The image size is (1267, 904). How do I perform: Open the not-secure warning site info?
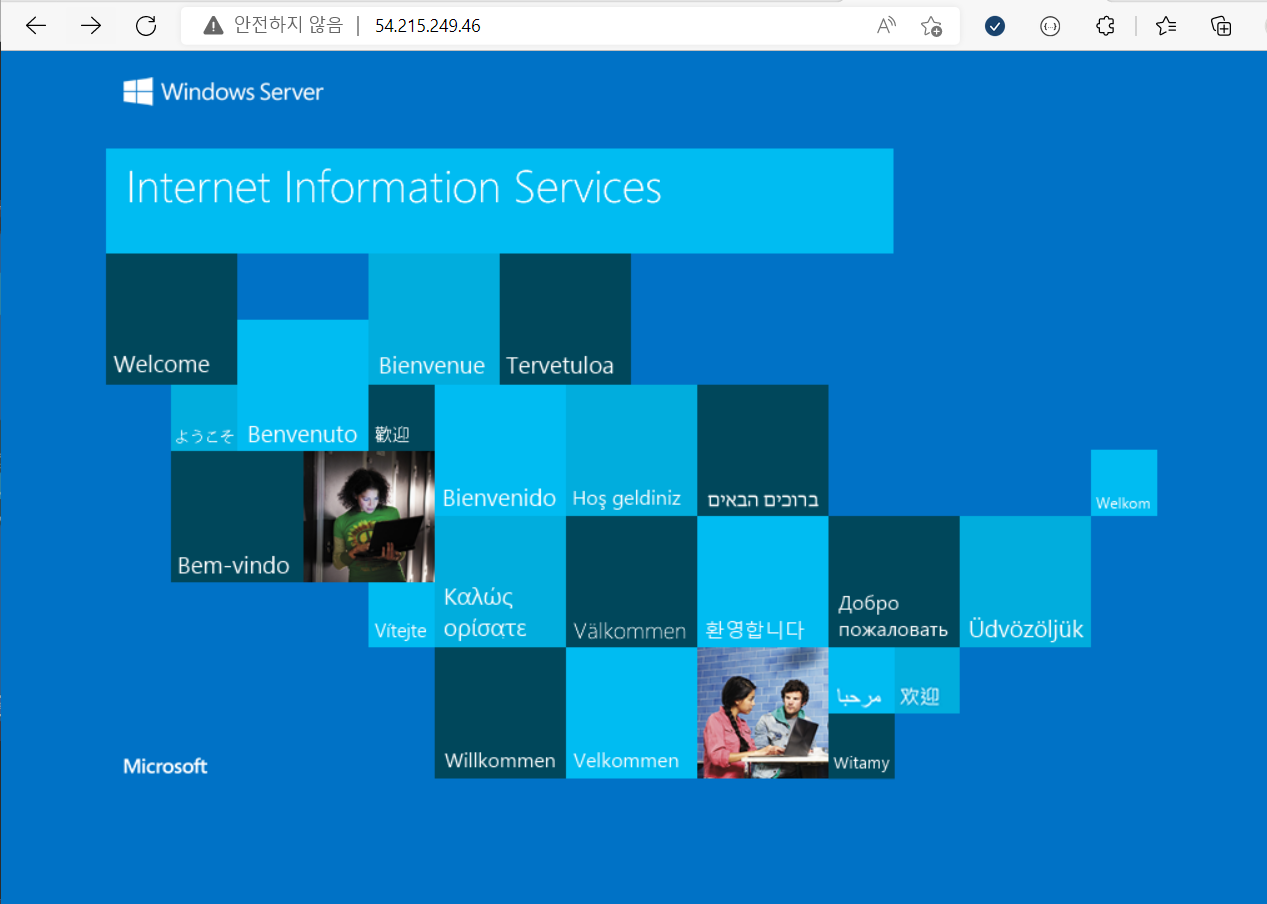[213, 26]
